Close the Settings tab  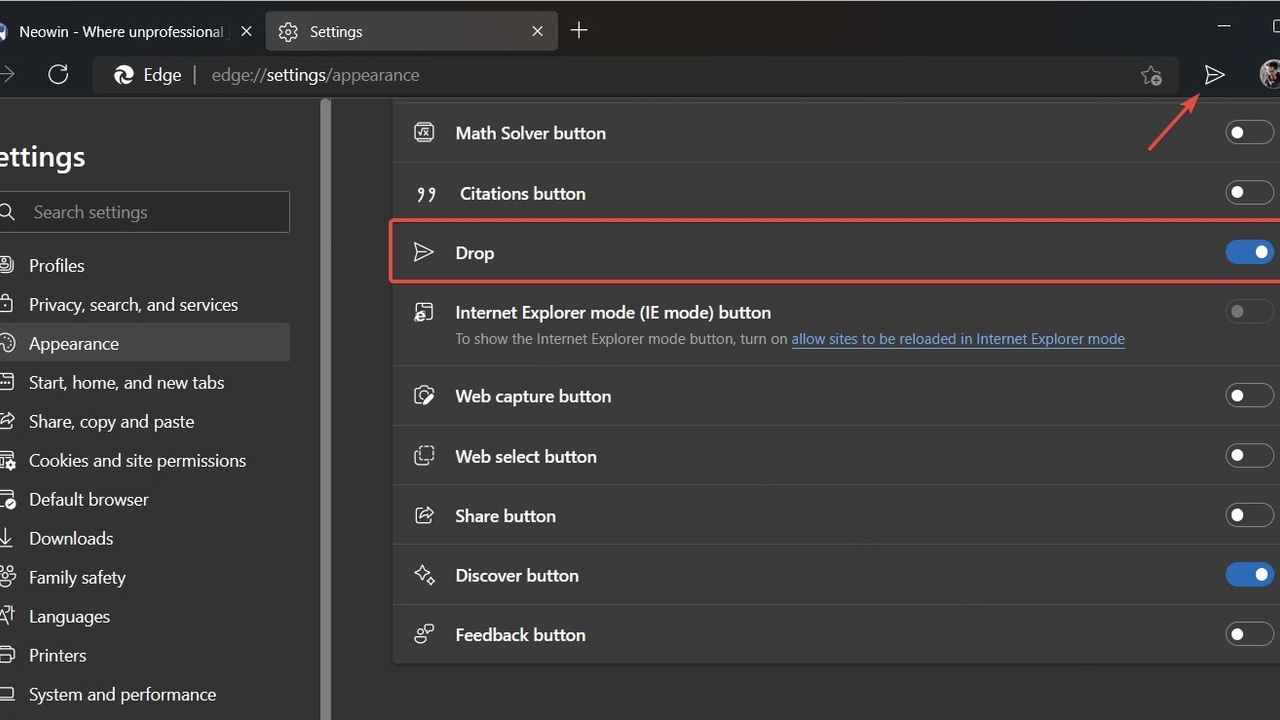tap(537, 32)
